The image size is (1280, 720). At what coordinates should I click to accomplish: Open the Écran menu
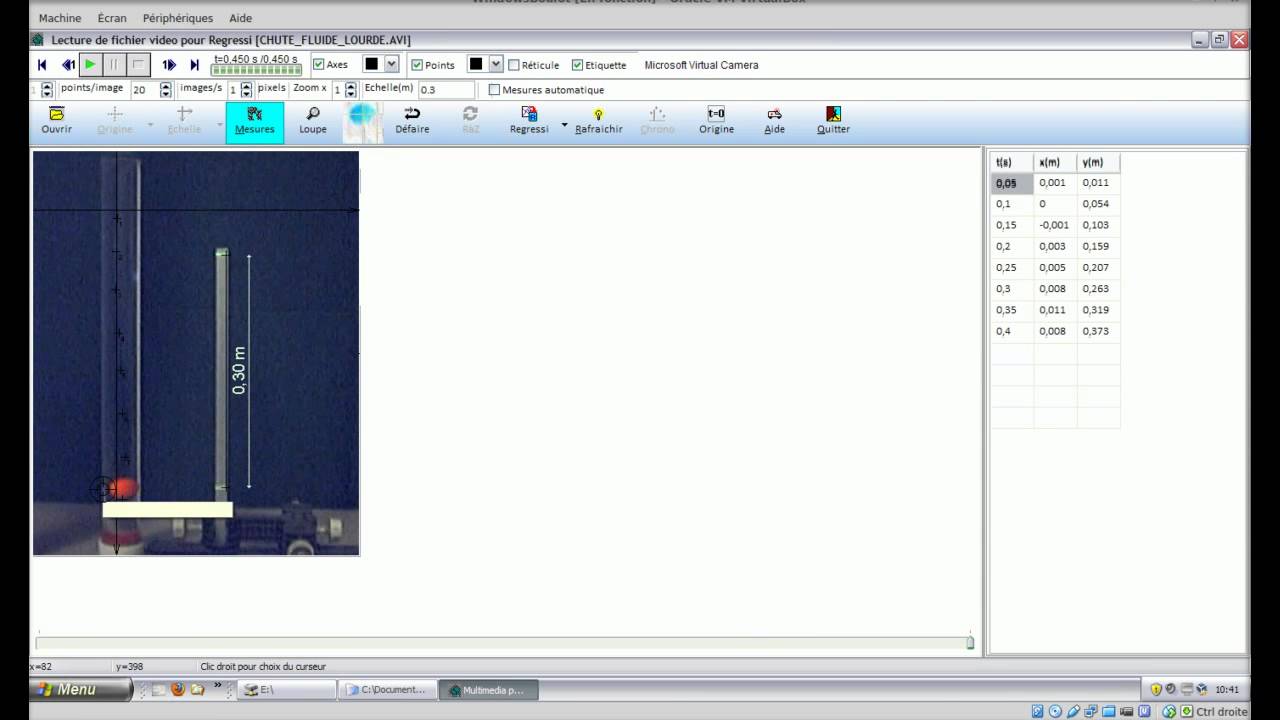pos(112,18)
